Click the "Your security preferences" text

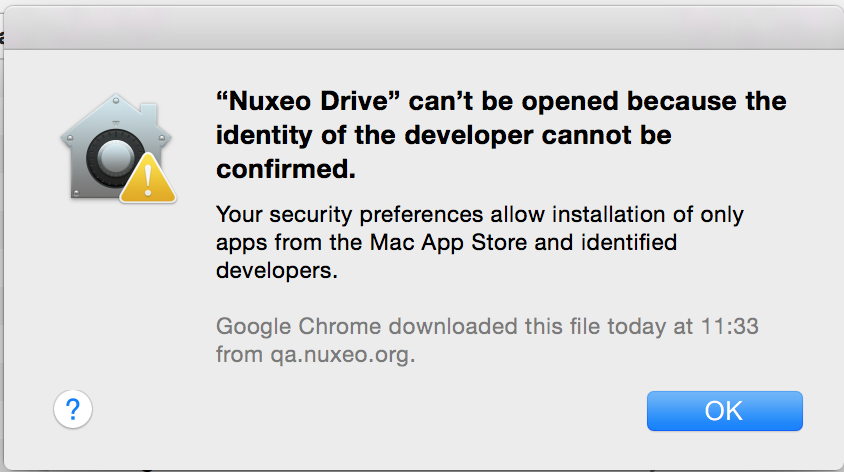coord(350,215)
